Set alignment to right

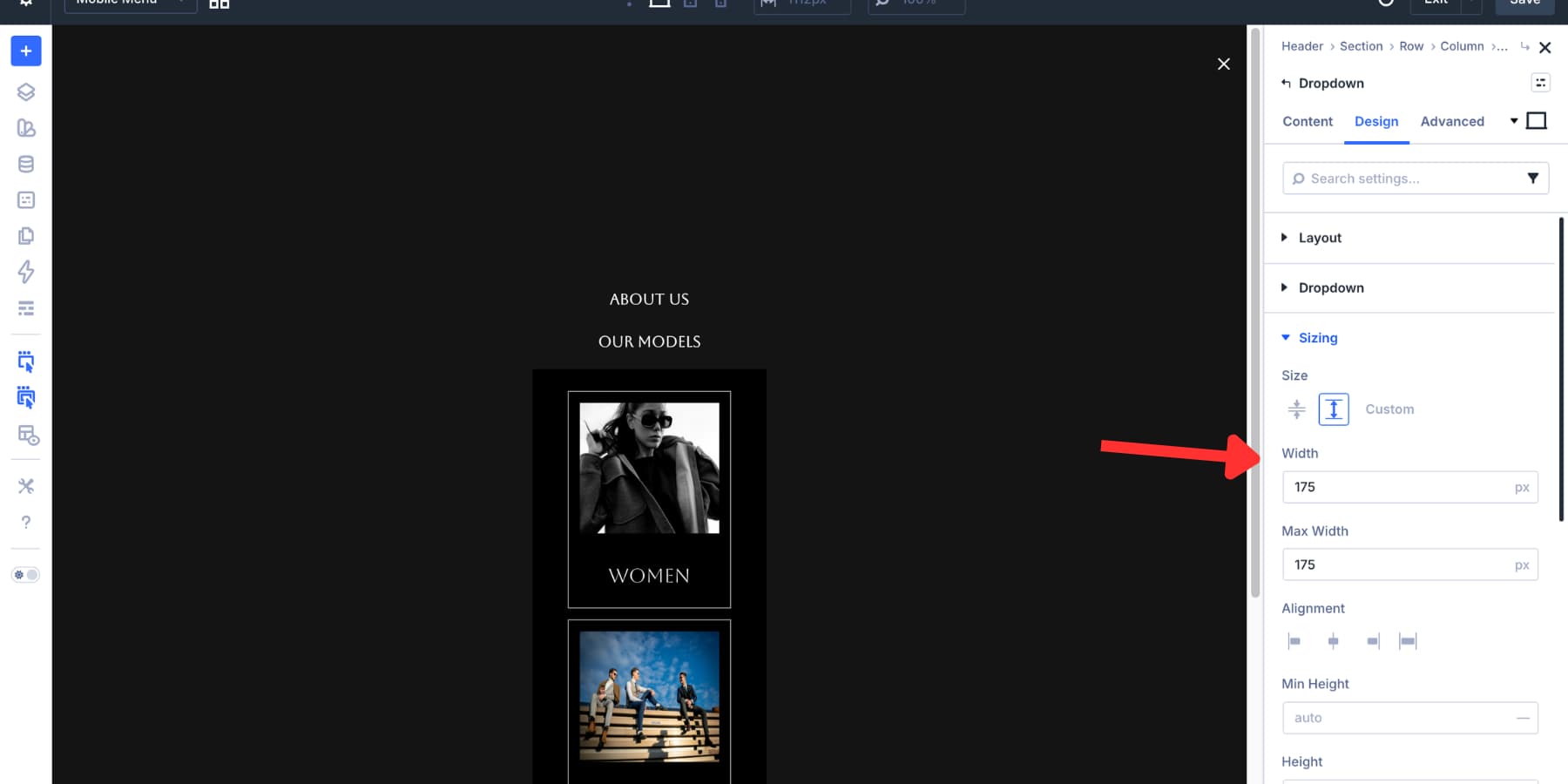click(1372, 641)
